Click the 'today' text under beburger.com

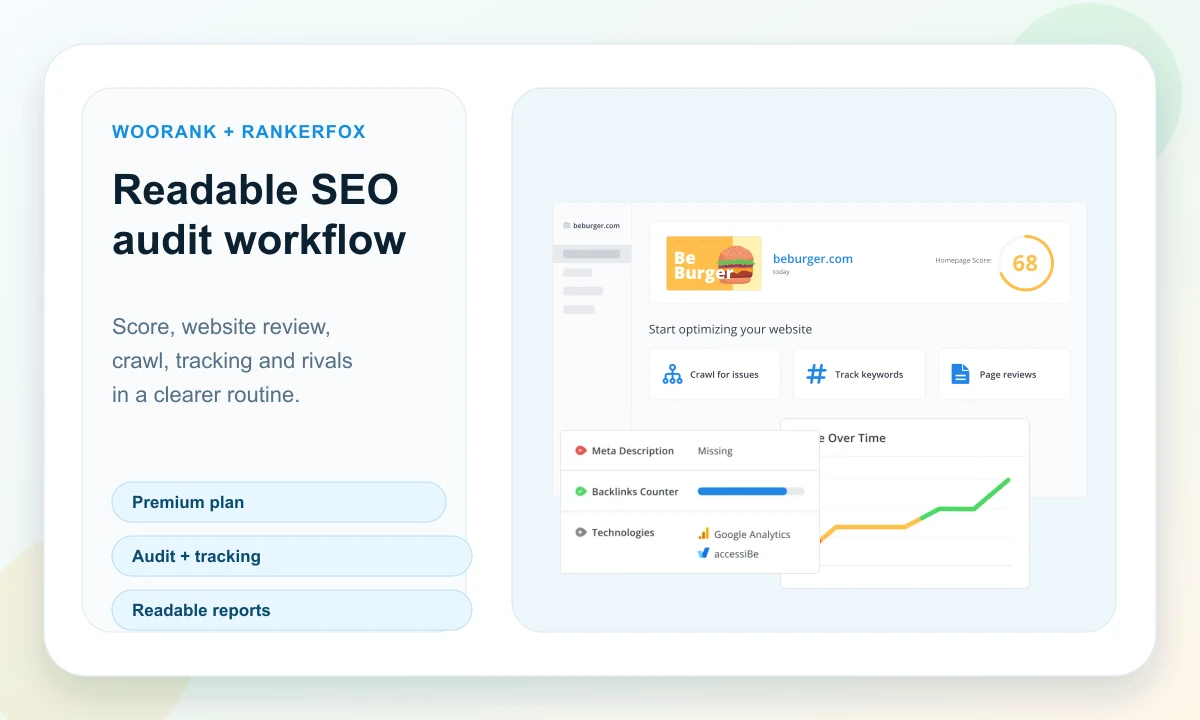coord(781,272)
